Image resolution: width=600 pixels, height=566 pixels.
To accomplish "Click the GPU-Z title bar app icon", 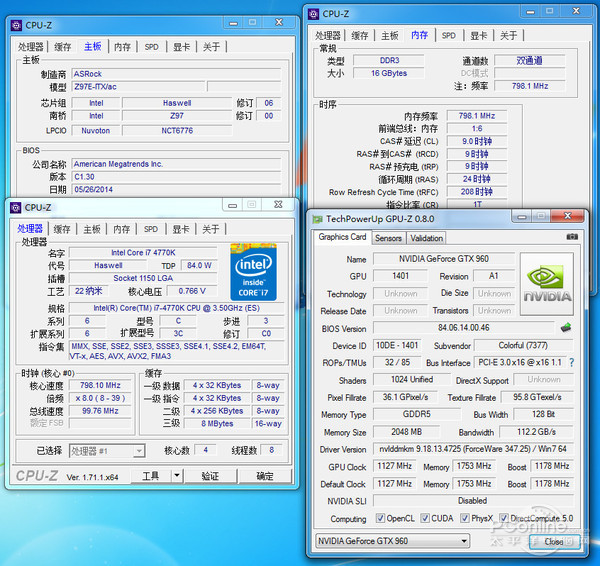I will coord(317,218).
